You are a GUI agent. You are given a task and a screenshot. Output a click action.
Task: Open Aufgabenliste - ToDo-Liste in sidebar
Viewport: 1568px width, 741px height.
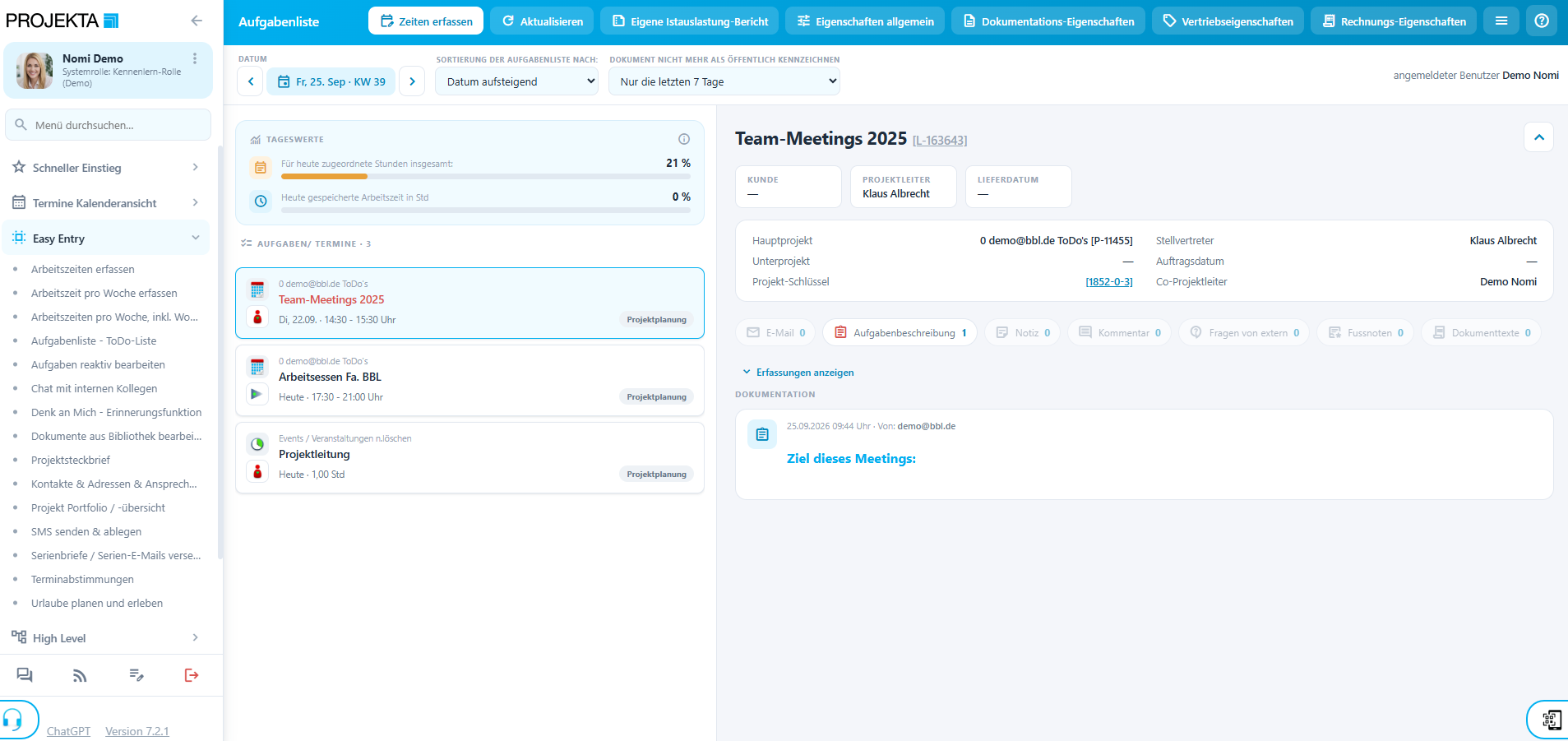94,340
